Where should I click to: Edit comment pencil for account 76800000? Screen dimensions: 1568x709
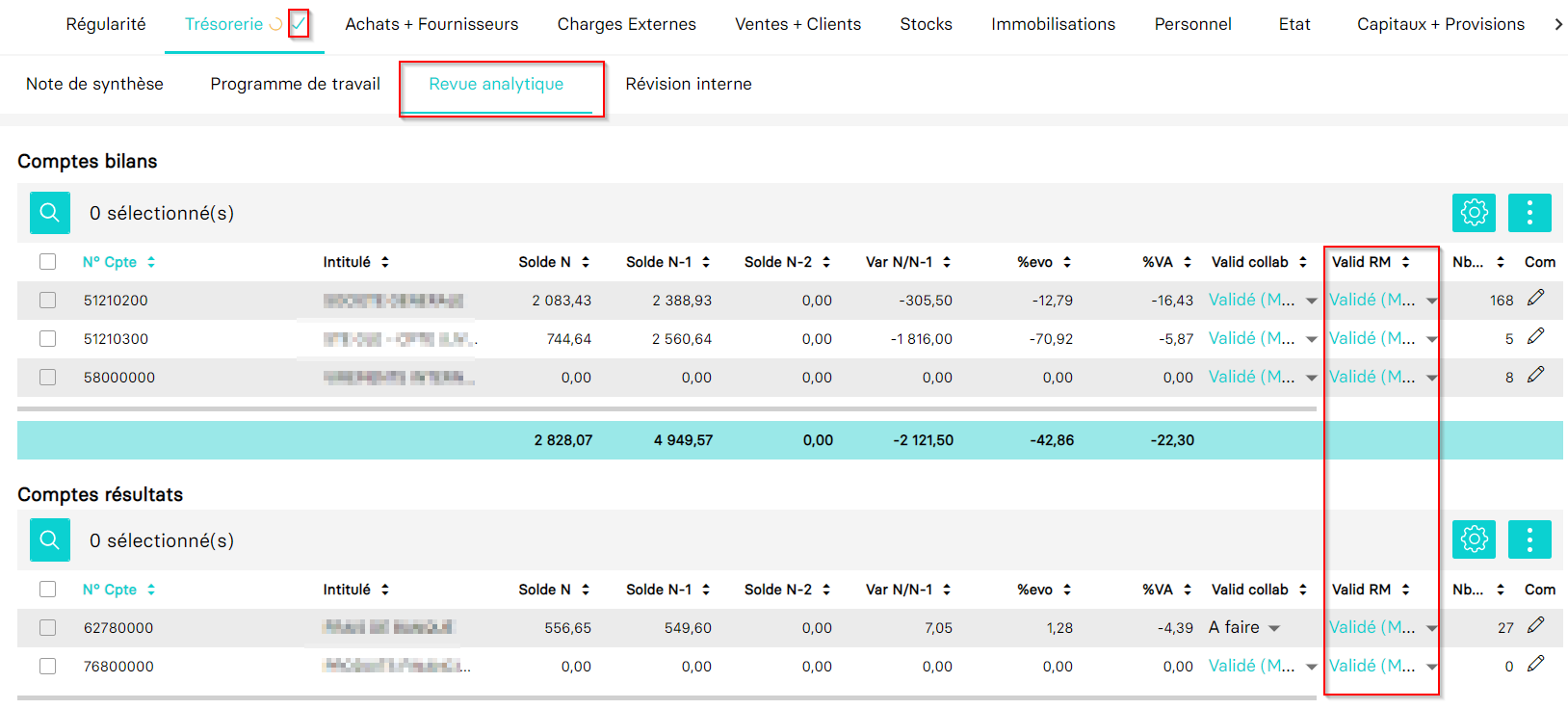[x=1536, y=664]
